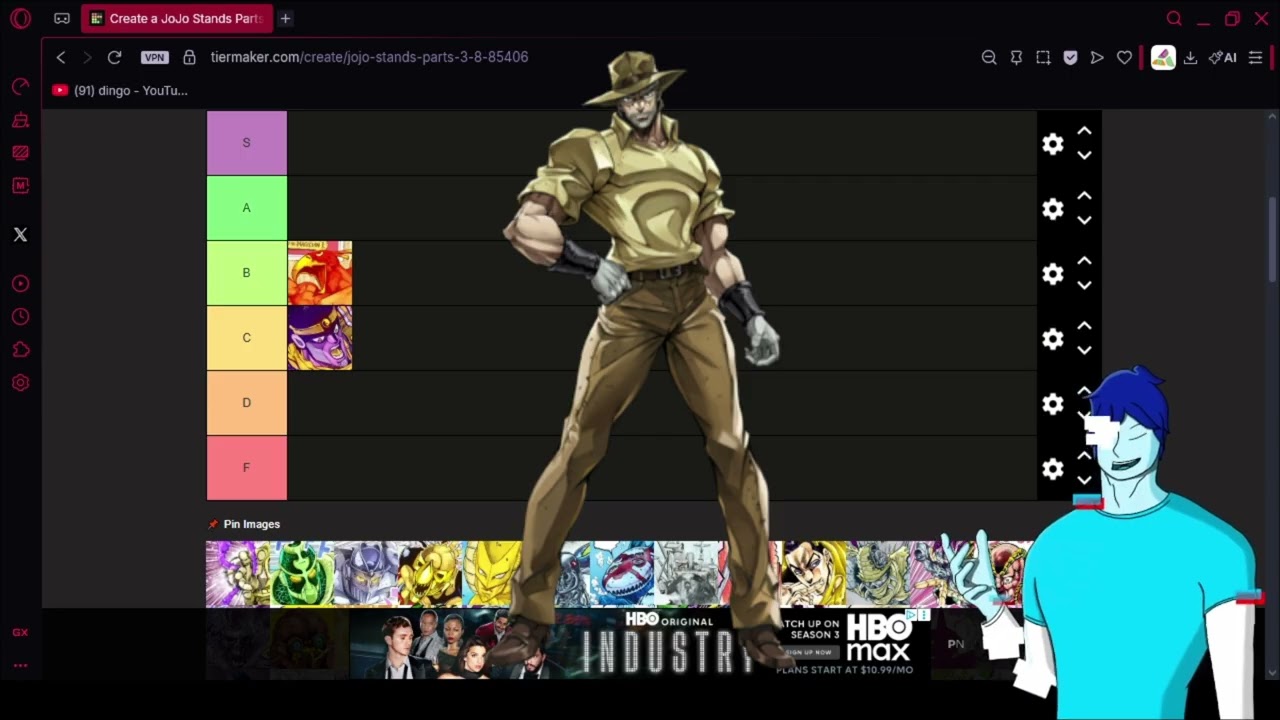Move S tier row down arrow

point(1084,155)
